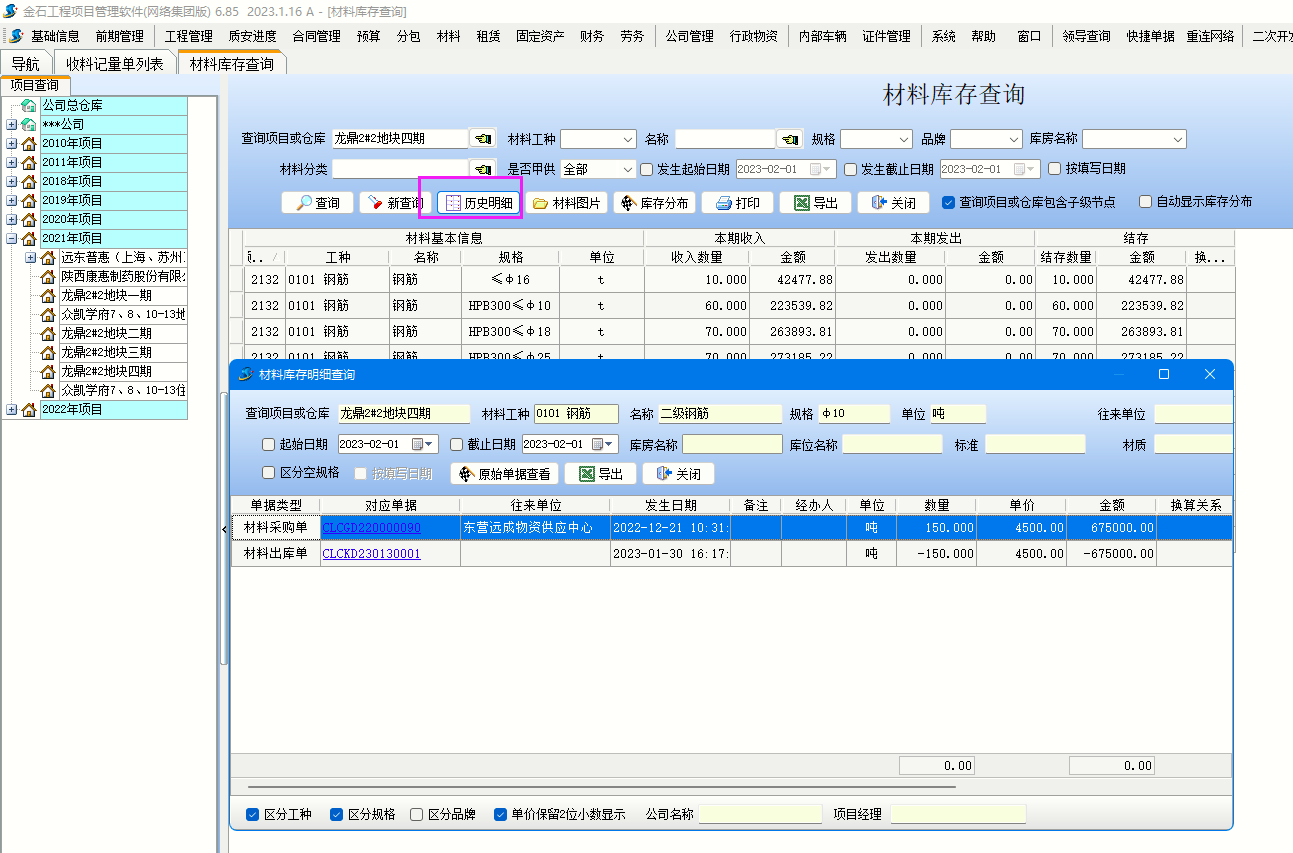Click the 库存分布 distribution button

pos(654,203)
